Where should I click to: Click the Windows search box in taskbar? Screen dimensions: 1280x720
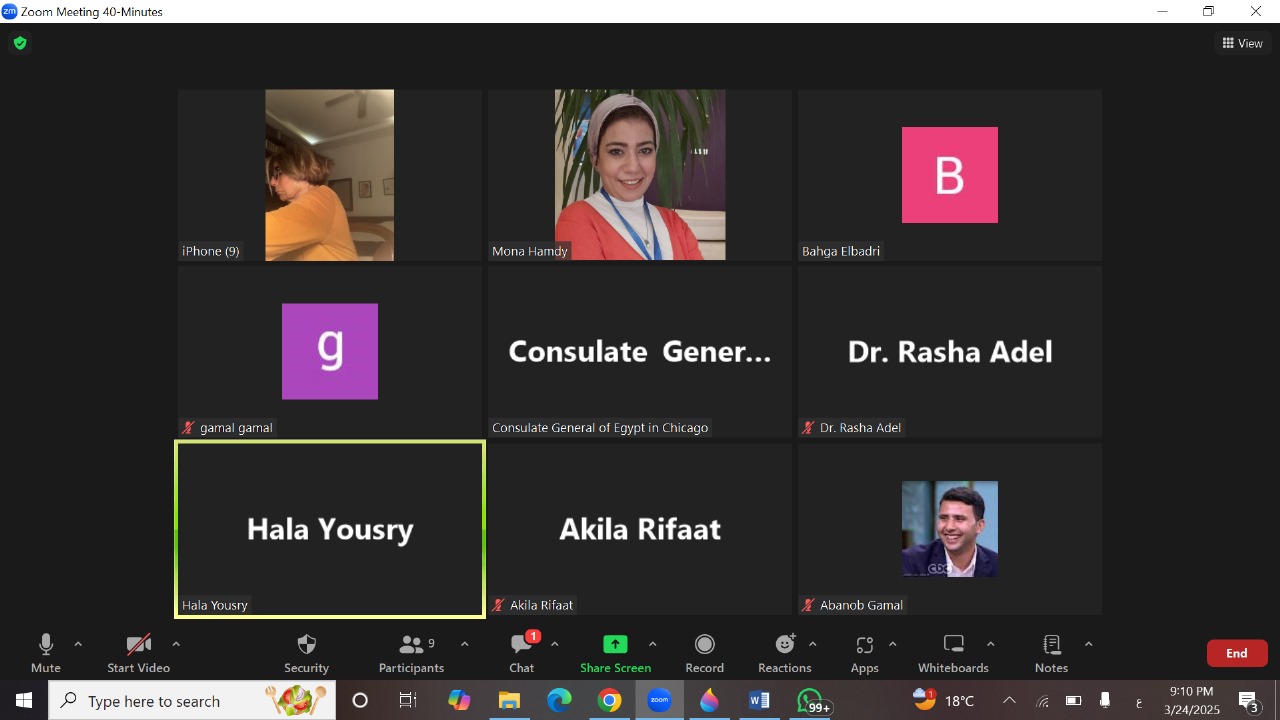pos(190,701)
